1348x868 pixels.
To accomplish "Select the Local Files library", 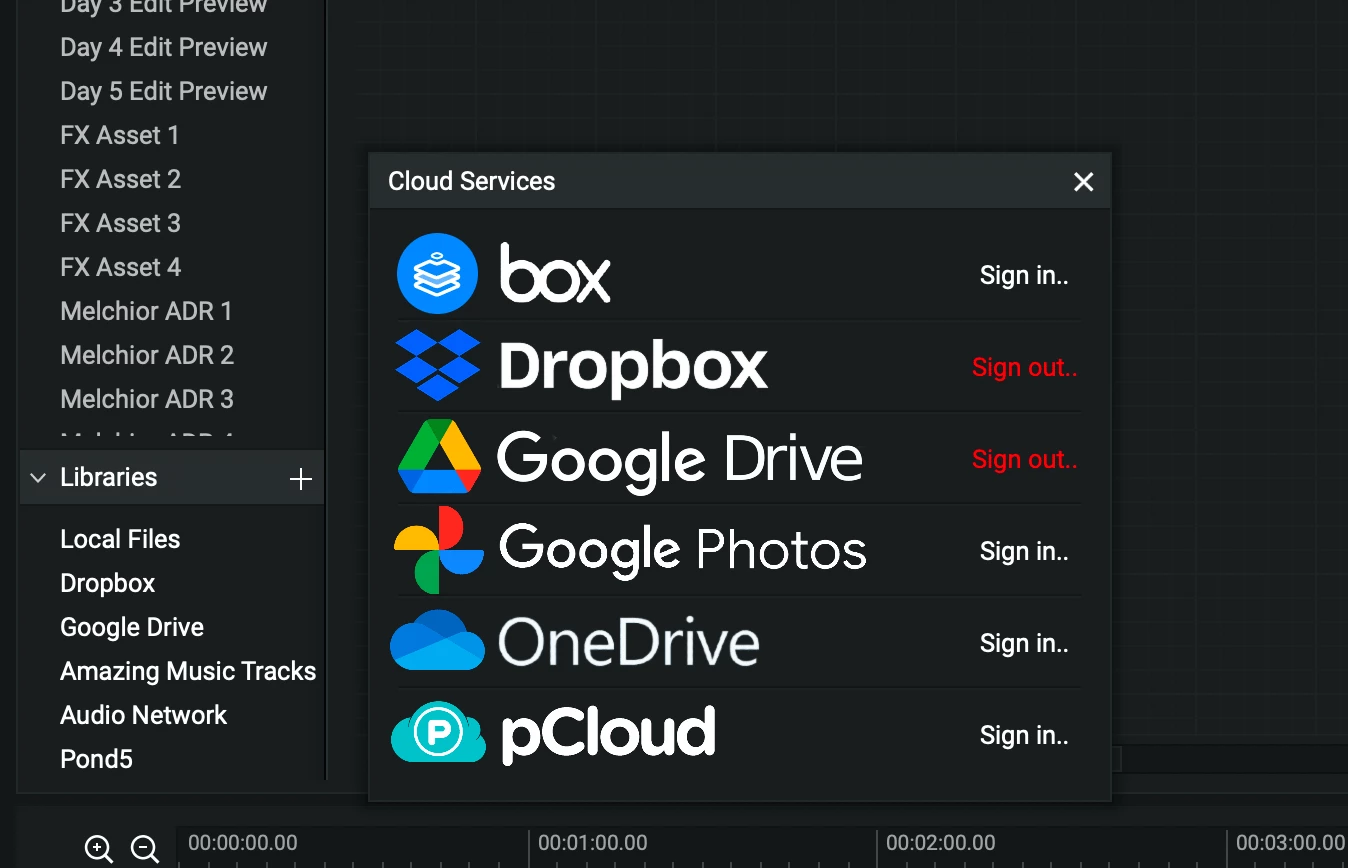I will coord(120,539).
